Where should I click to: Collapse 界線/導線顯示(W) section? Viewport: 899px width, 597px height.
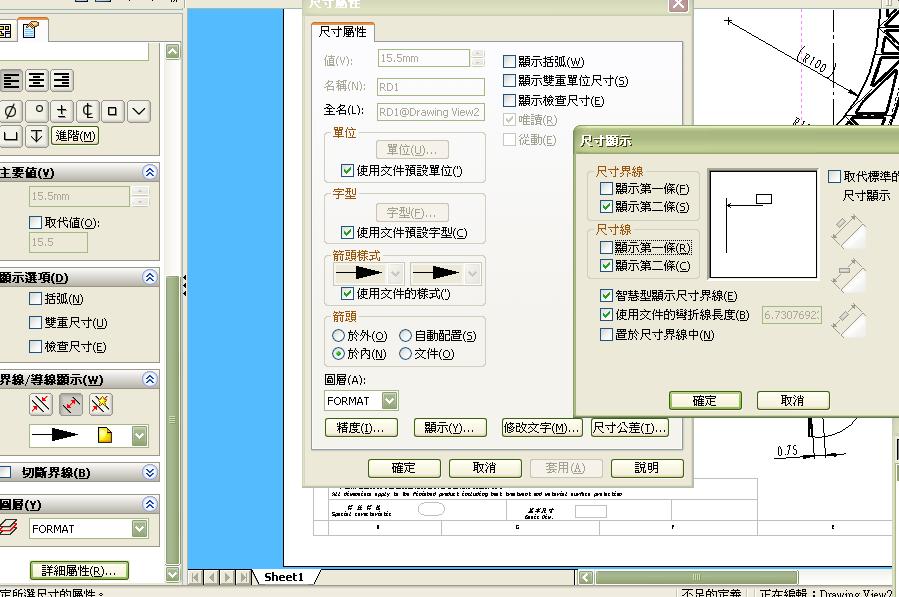click(x=150, y=379)
